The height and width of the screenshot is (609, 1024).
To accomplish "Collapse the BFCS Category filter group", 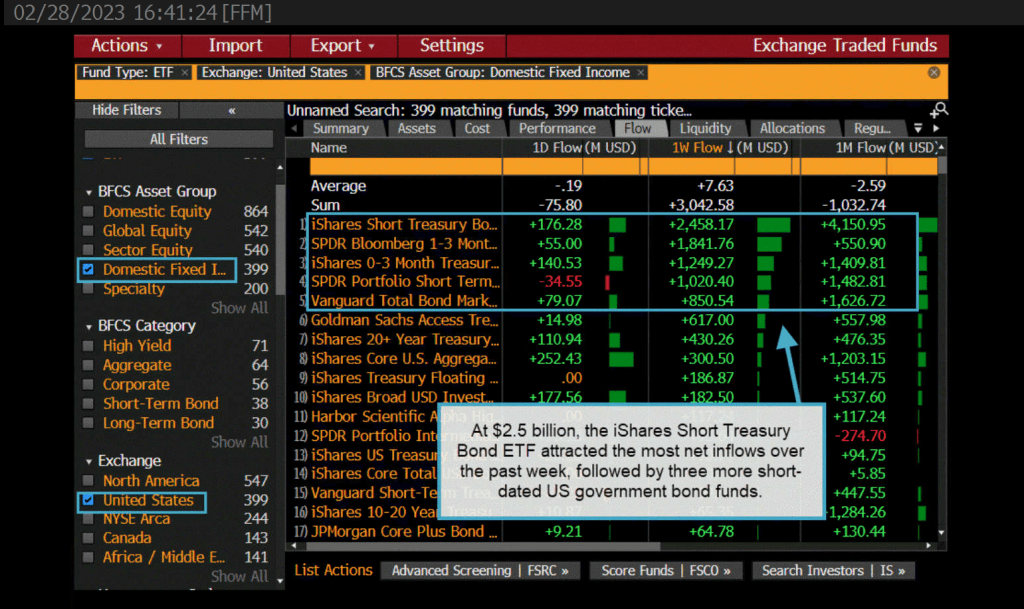I will (88, 326).
